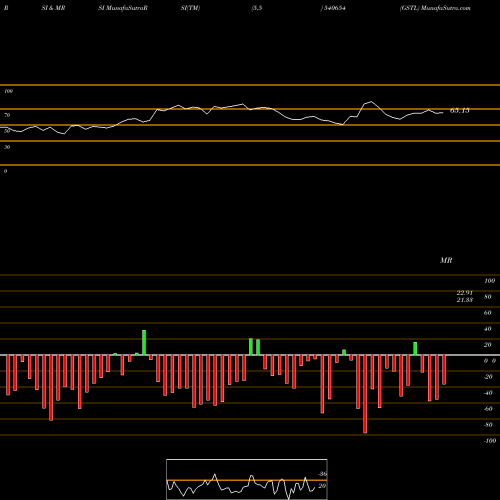Click the RSI axis label 70
The width and height of the screenshot is (500, 500).
click(x=7, y=115)
